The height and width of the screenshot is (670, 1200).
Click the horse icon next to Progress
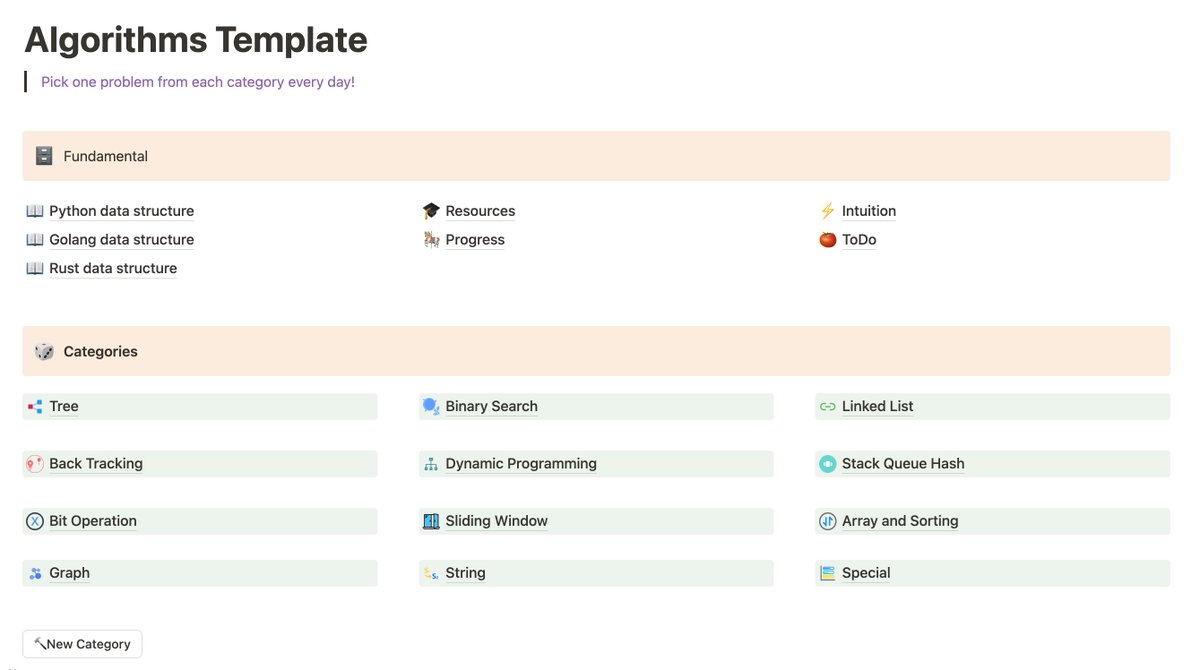pyautogui.click(x=431, y=240)
